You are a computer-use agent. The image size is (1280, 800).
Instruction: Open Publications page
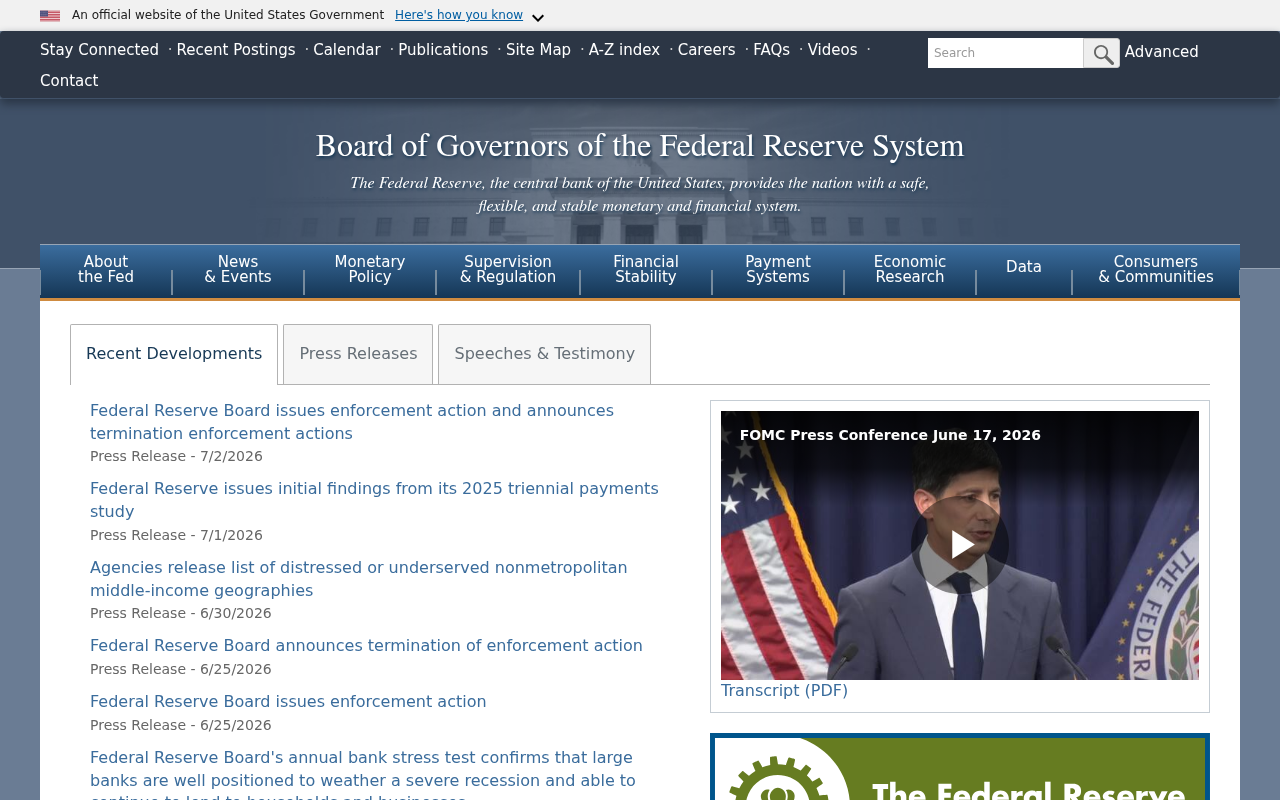click(x=443, y=50)
